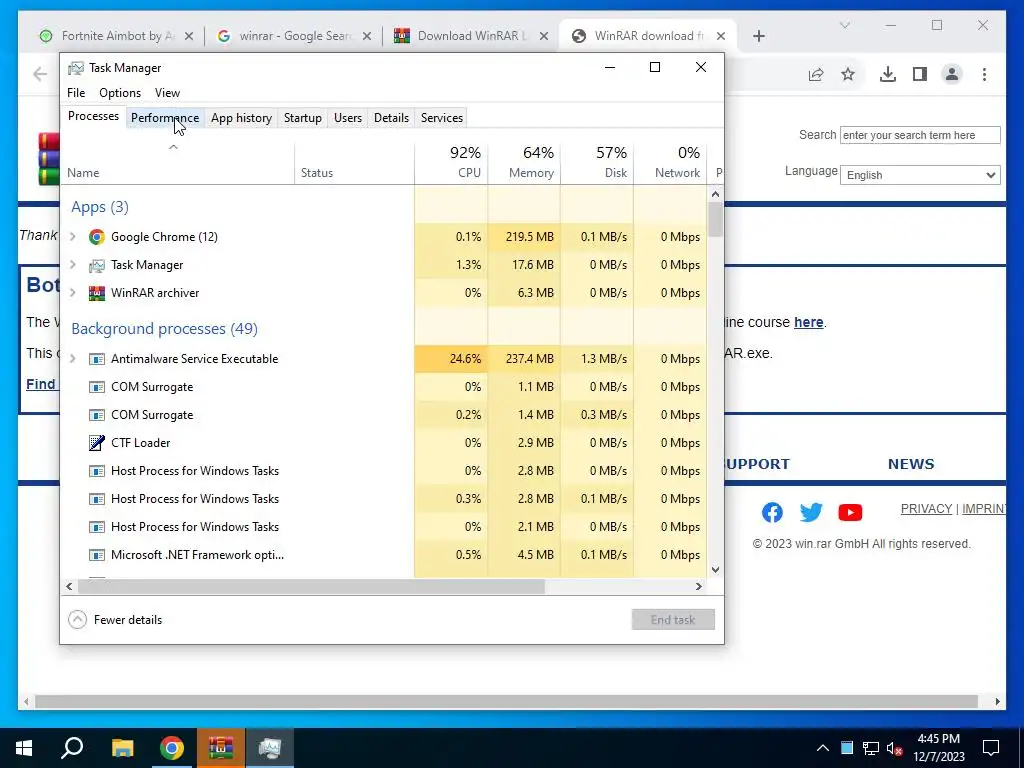
Task: Sort by Disk column header
Action: tap(597, 161)
